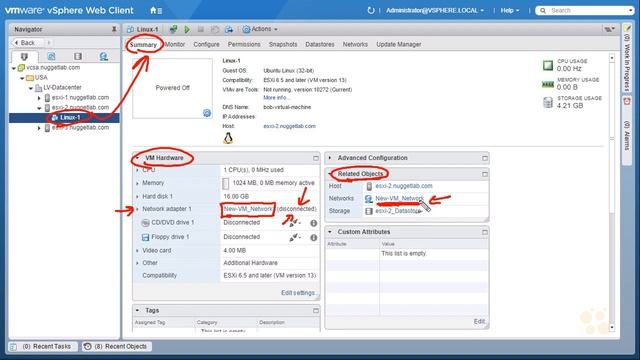Click the Shut Down stop icon
This screenshot has width=640, height=360.
[201, 29]
